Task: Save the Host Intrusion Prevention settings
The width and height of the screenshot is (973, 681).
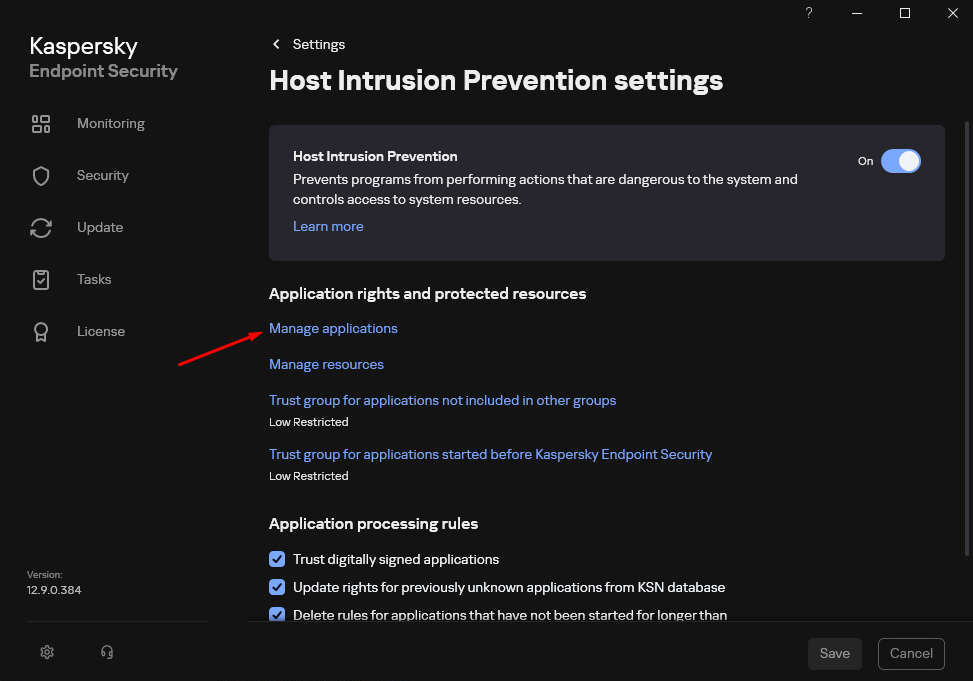Action: pyautogui.click(x=834, y=653)
